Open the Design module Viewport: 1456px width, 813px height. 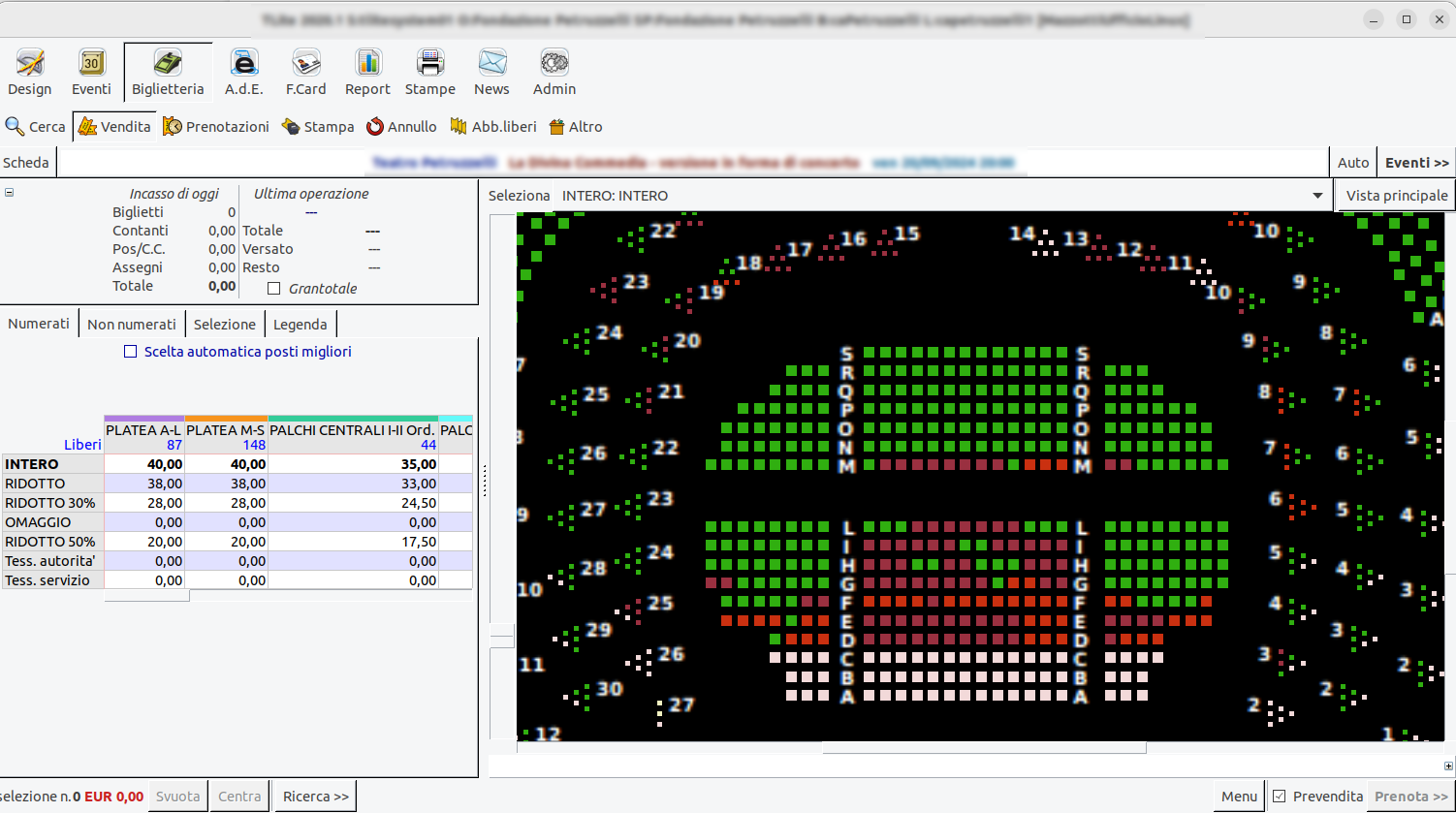(x=30, y=73)
